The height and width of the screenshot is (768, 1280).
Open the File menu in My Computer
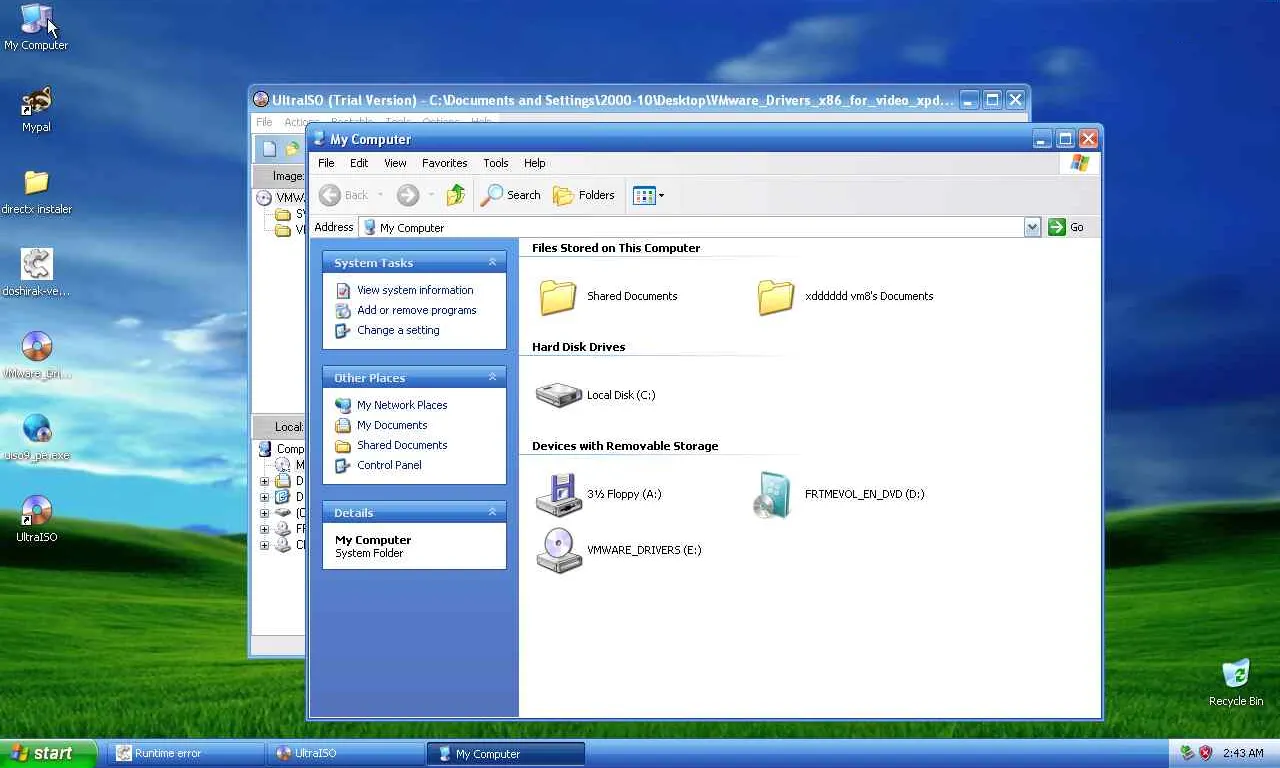(x=326, y=163)
